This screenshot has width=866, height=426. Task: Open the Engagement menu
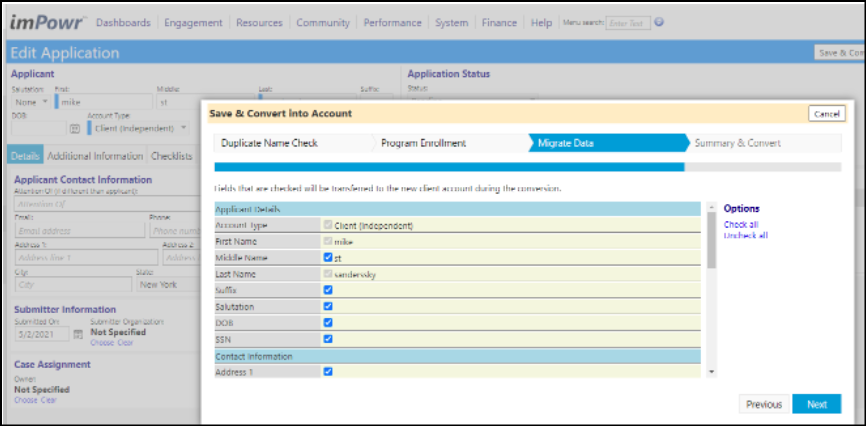[x=193, y=23]
